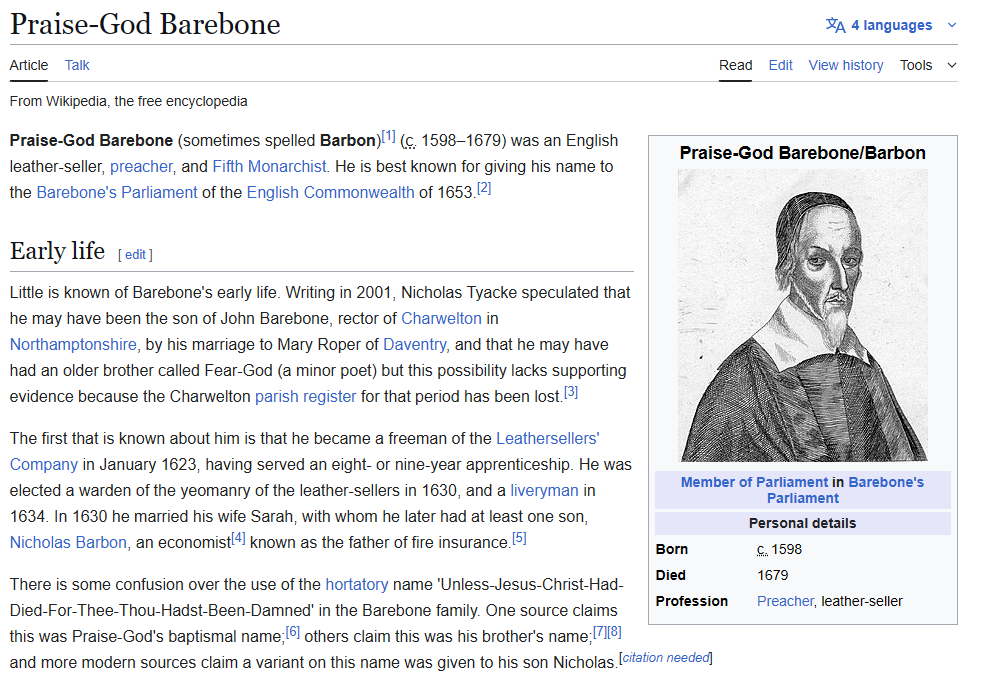This screenshot has width=986, height=691.
Task: Visit the Northamptonshire article link
Action: [x=73, y=344]
